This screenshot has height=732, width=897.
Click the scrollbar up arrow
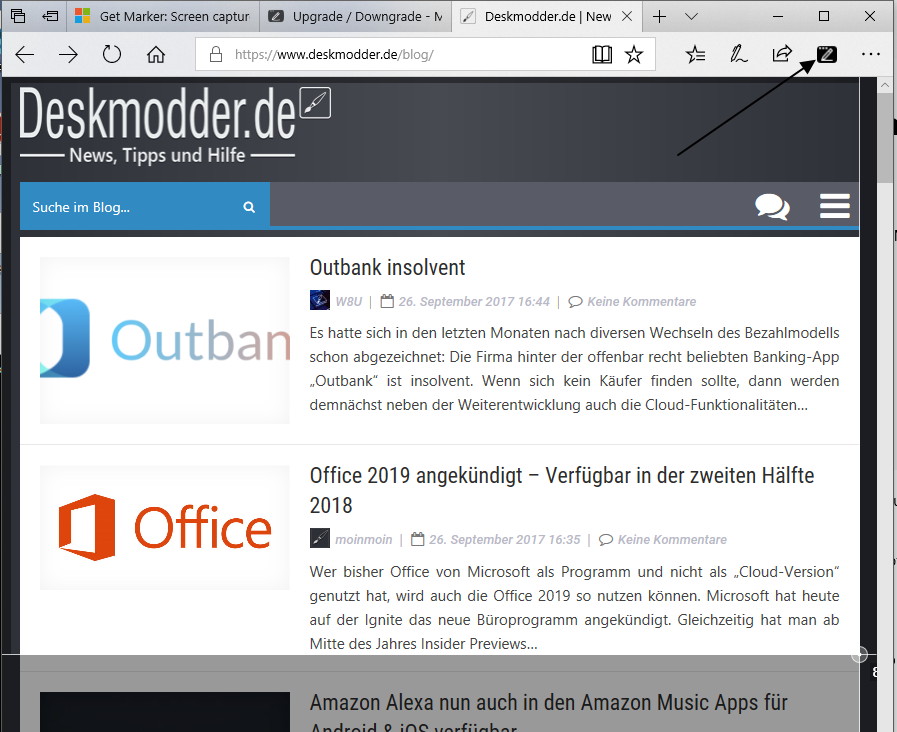pyautogui.click(x=886, y=85)
